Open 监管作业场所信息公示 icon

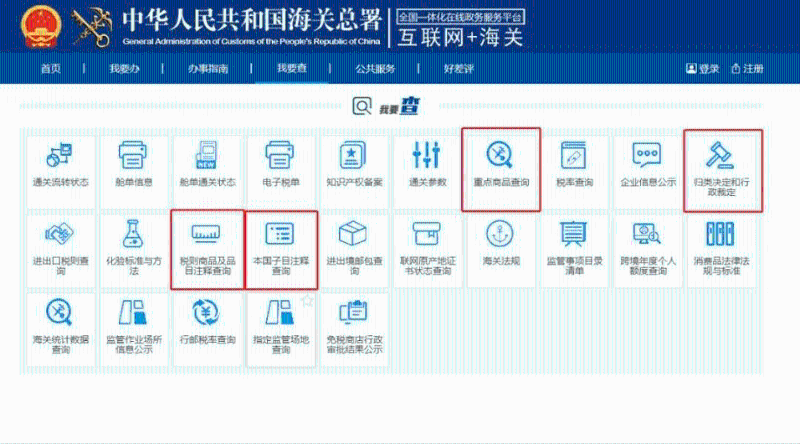tap(133, 312)
